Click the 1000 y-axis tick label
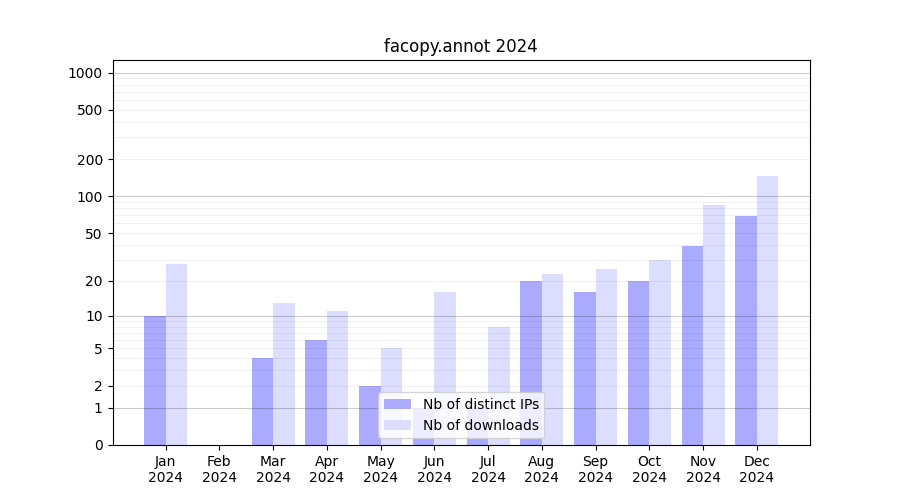 click(x=85, y=73)
